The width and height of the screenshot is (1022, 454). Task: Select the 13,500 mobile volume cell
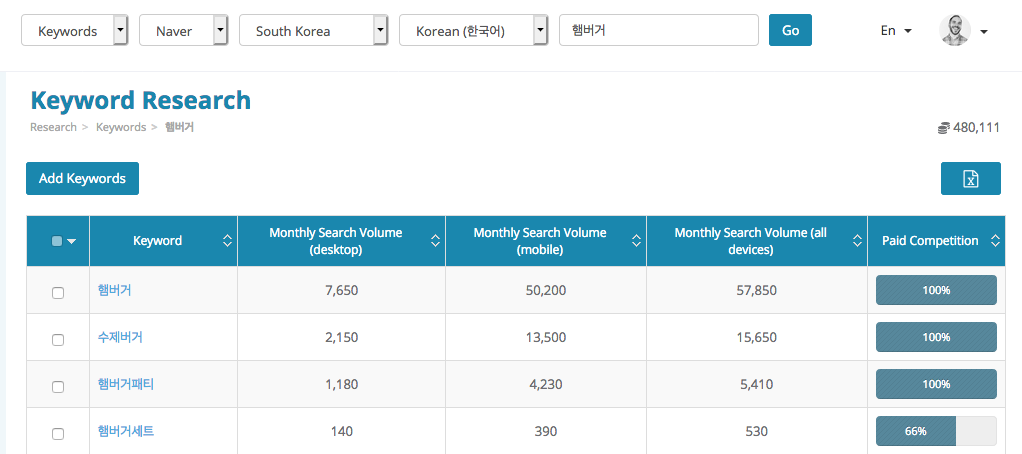click(546, 337)
